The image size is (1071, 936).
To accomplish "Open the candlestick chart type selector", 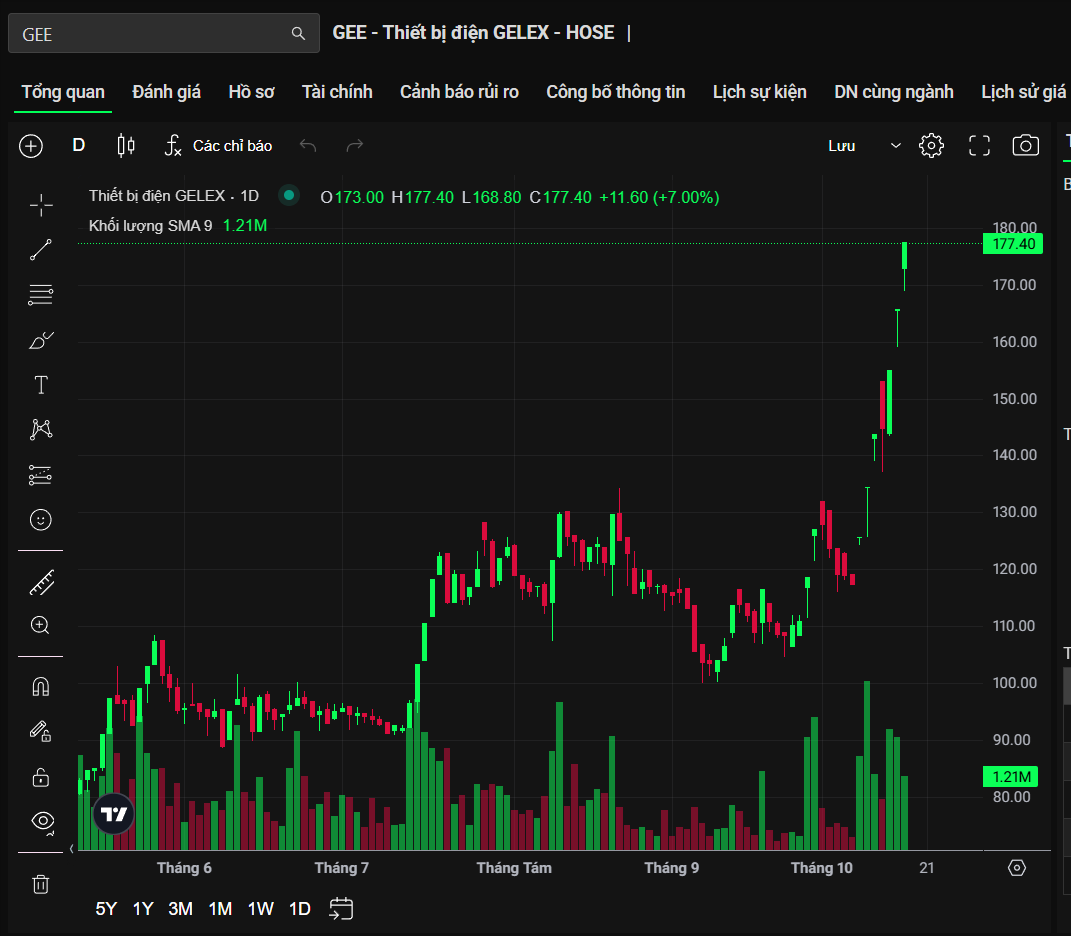I will tap(126, 146).
